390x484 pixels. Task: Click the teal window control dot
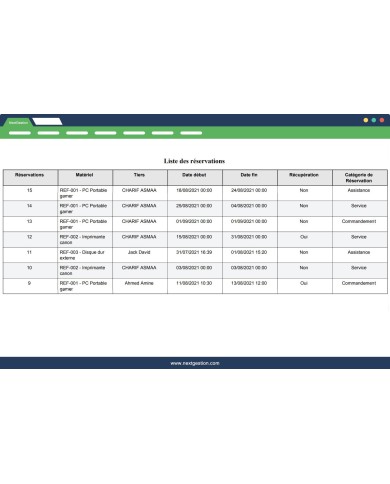[x=374, y=120]
